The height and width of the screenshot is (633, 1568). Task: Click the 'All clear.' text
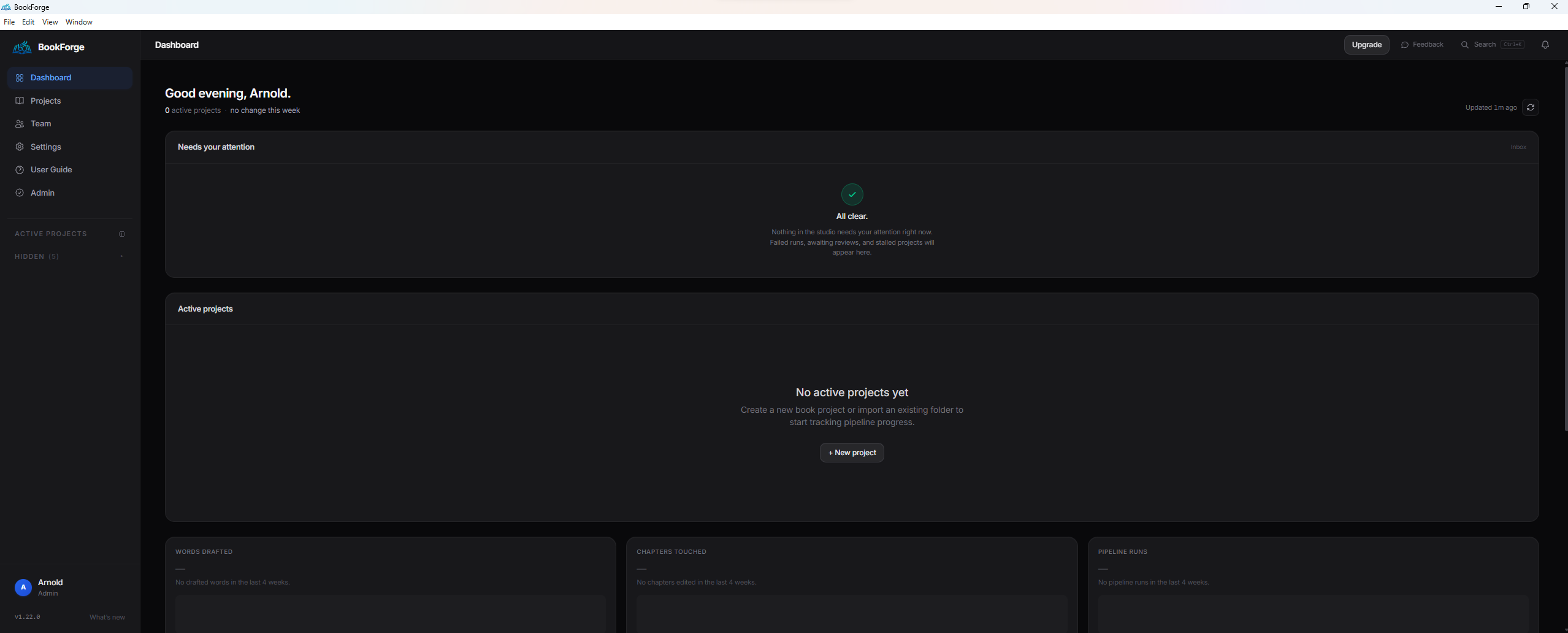coord(852,217)
